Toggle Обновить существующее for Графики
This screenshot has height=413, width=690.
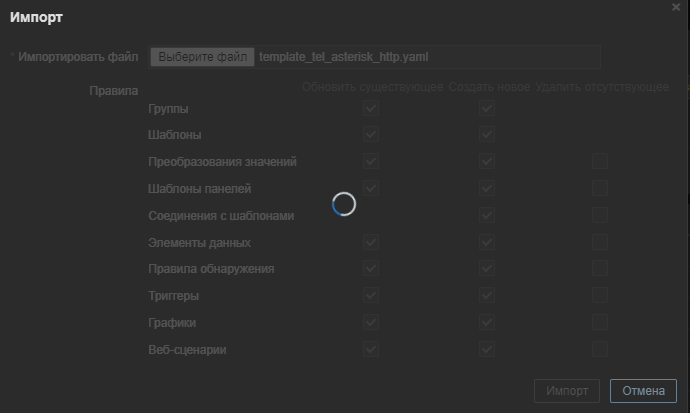[x=371, y=323]
